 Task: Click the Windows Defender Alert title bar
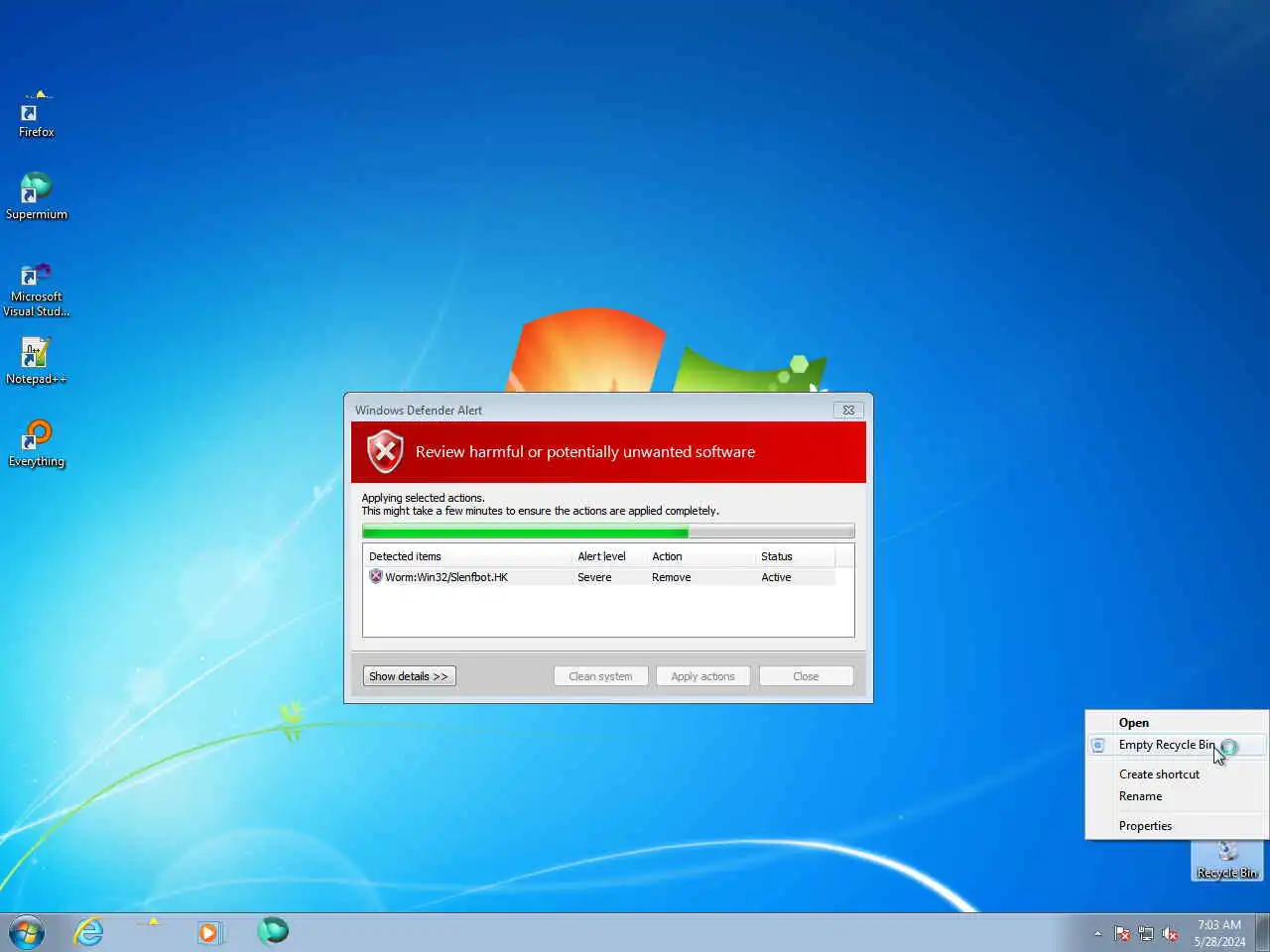[x=590, y=410]
